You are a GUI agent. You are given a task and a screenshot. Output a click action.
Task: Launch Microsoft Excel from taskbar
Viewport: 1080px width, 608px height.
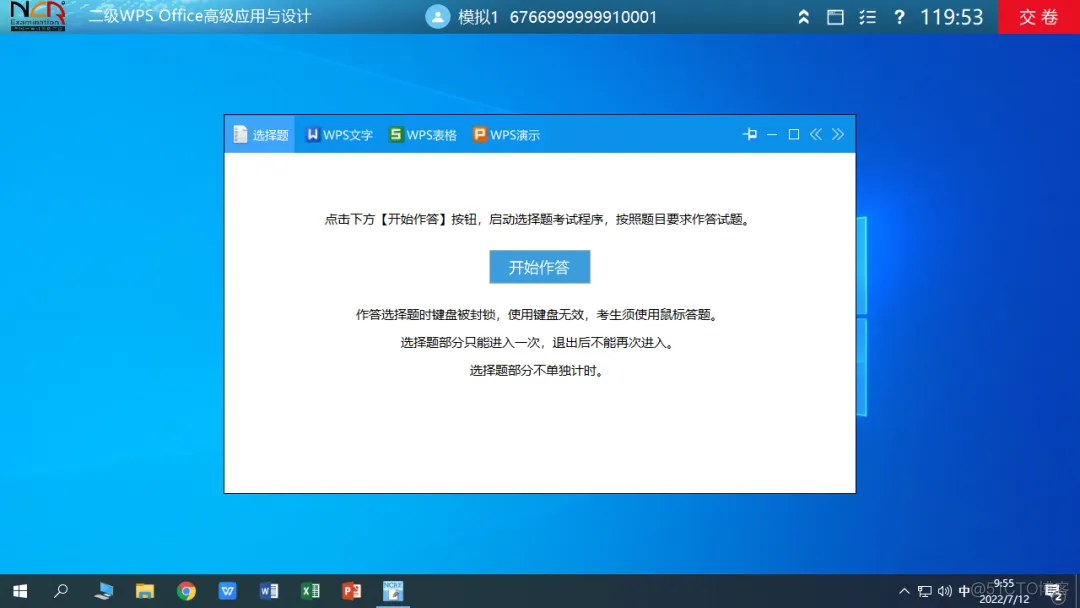[310, 591]
